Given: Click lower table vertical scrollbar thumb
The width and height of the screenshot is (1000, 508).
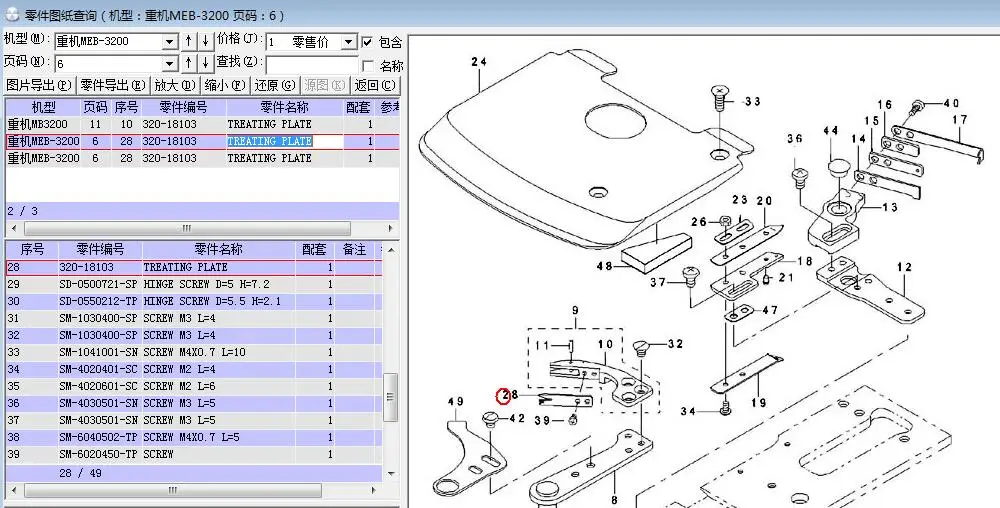Looking at the screenshot, I should (390, 397).
